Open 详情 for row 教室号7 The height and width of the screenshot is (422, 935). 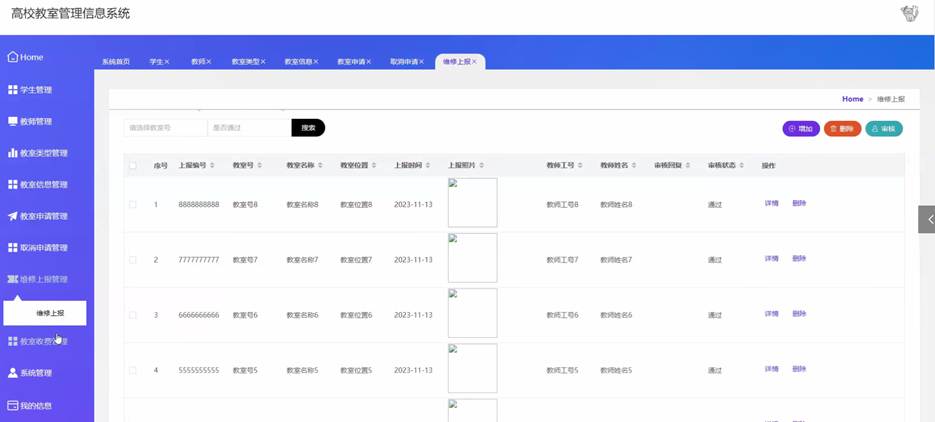[x=772, y=259]
